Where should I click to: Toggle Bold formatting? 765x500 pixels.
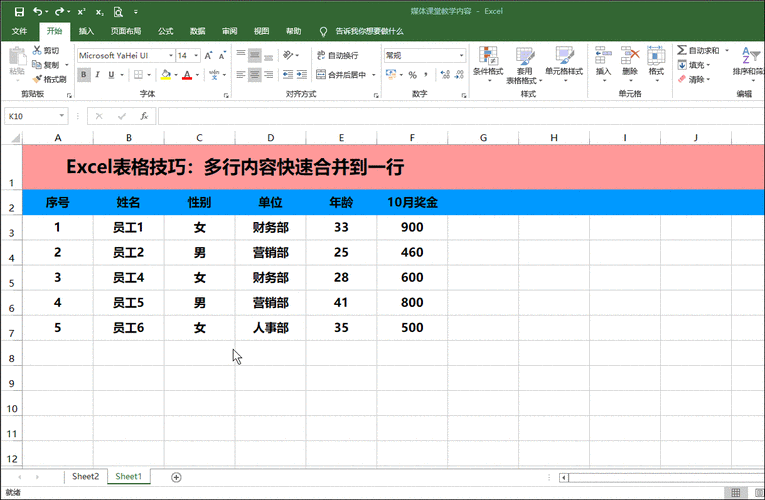[x=84, y=75]
